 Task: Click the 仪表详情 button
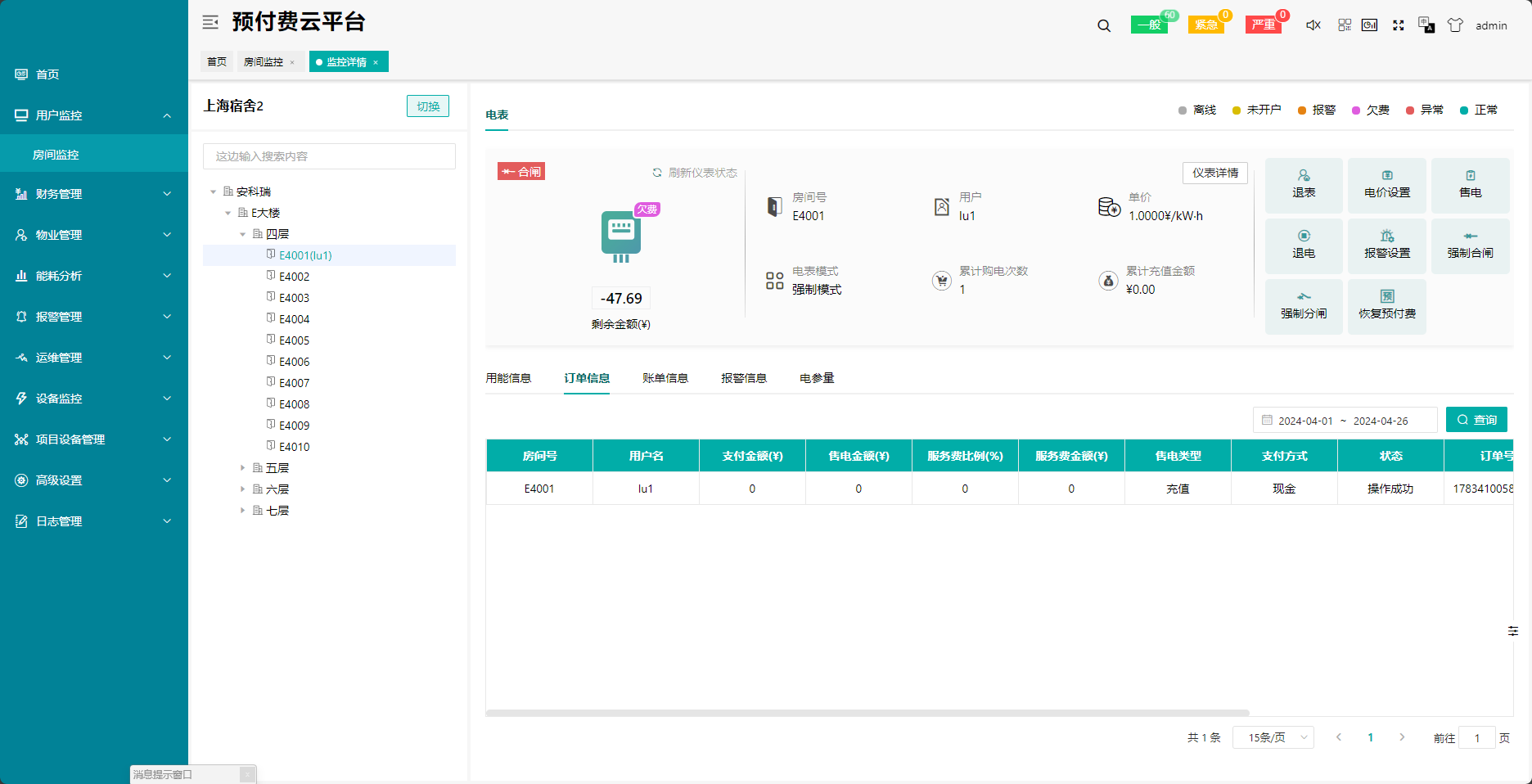[1214, 173]
